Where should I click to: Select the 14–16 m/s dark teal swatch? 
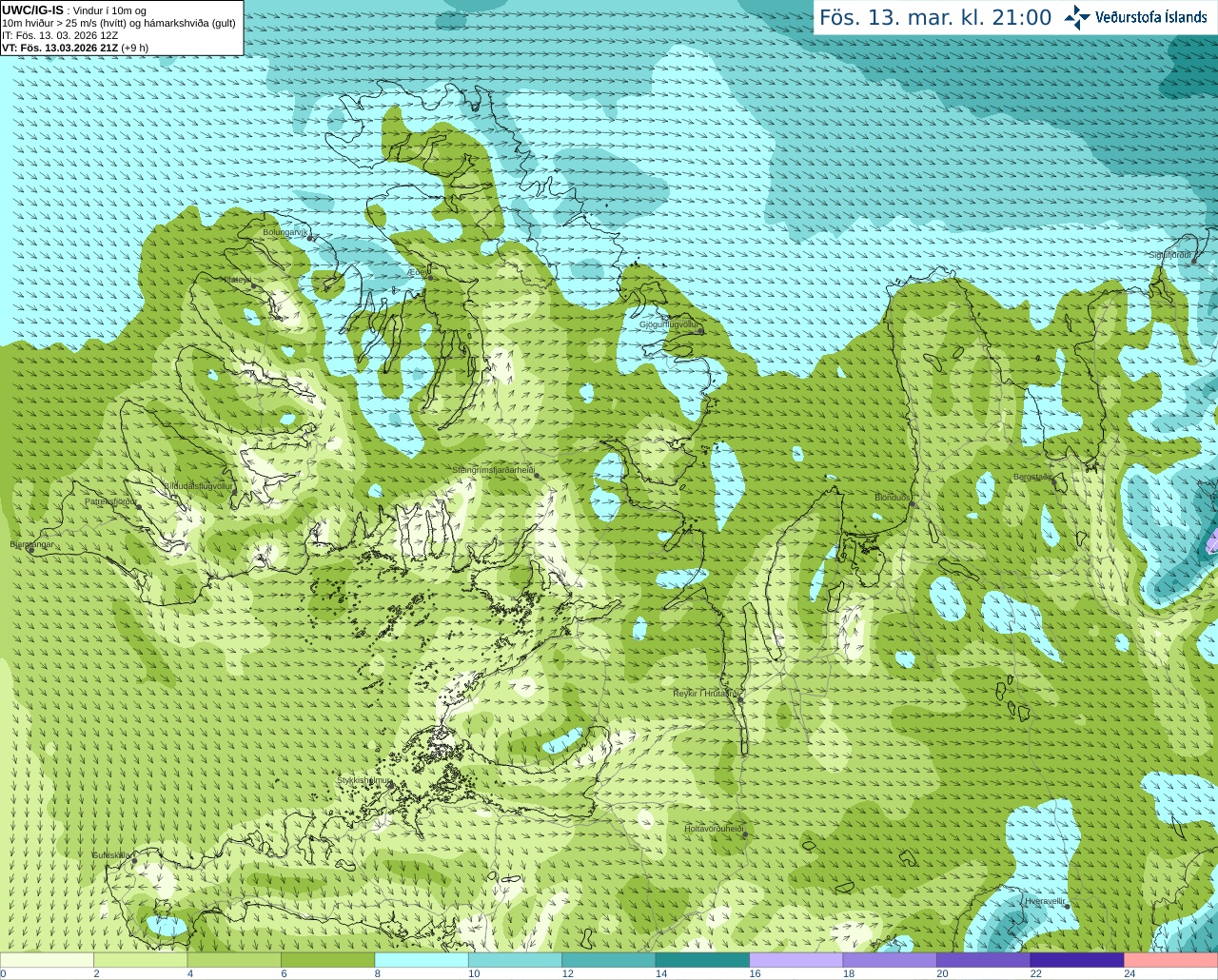point(702,960)
